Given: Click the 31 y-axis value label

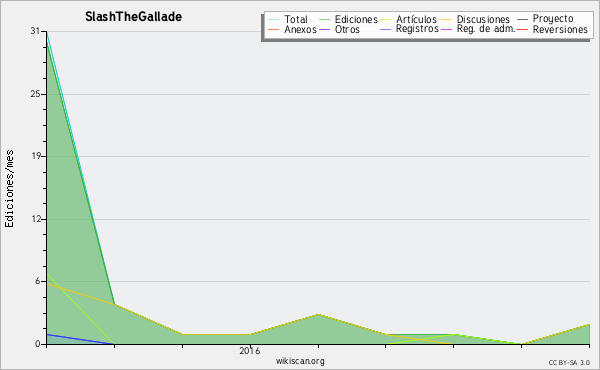Looking at the screenshot, I should (35, 31).
